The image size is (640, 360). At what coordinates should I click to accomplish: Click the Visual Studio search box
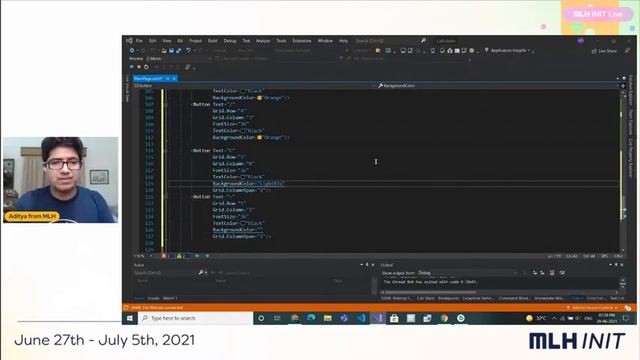tap(390, 41)
